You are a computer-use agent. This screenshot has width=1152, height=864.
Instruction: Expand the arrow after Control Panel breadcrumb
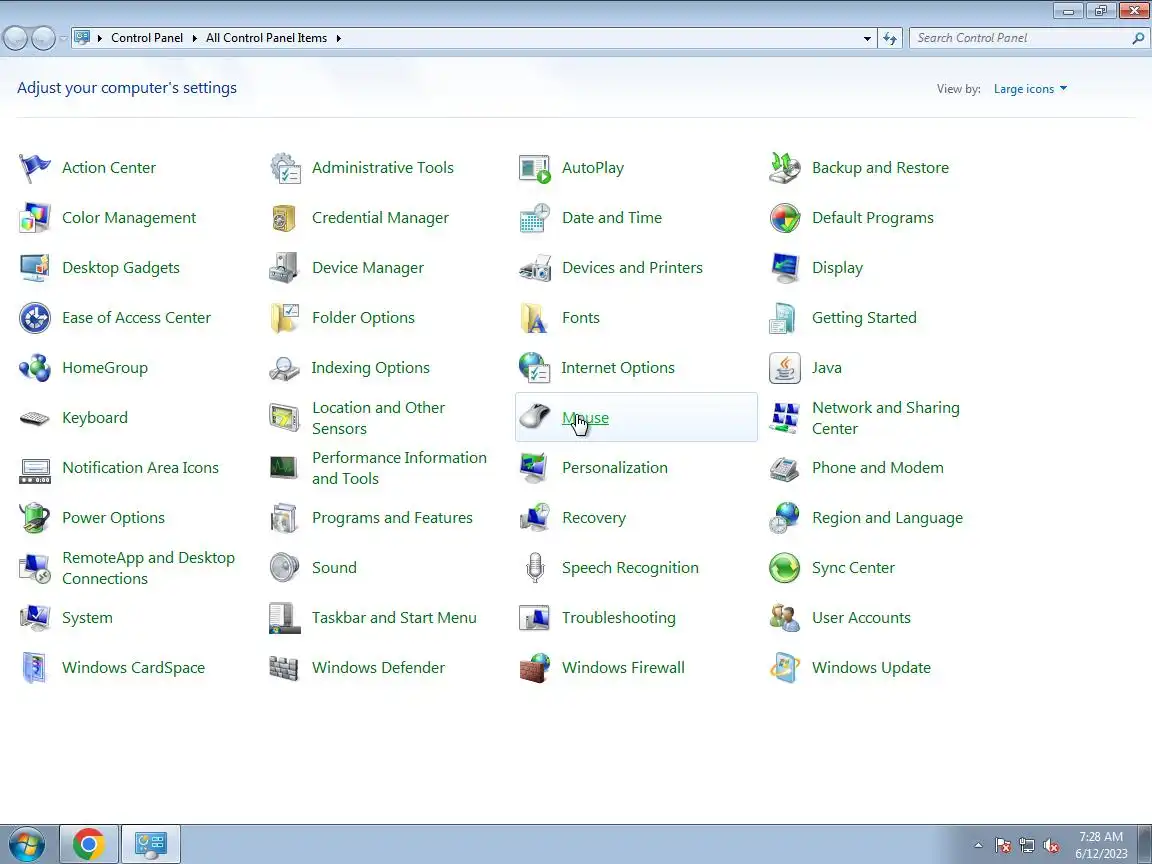coord(195,38)
